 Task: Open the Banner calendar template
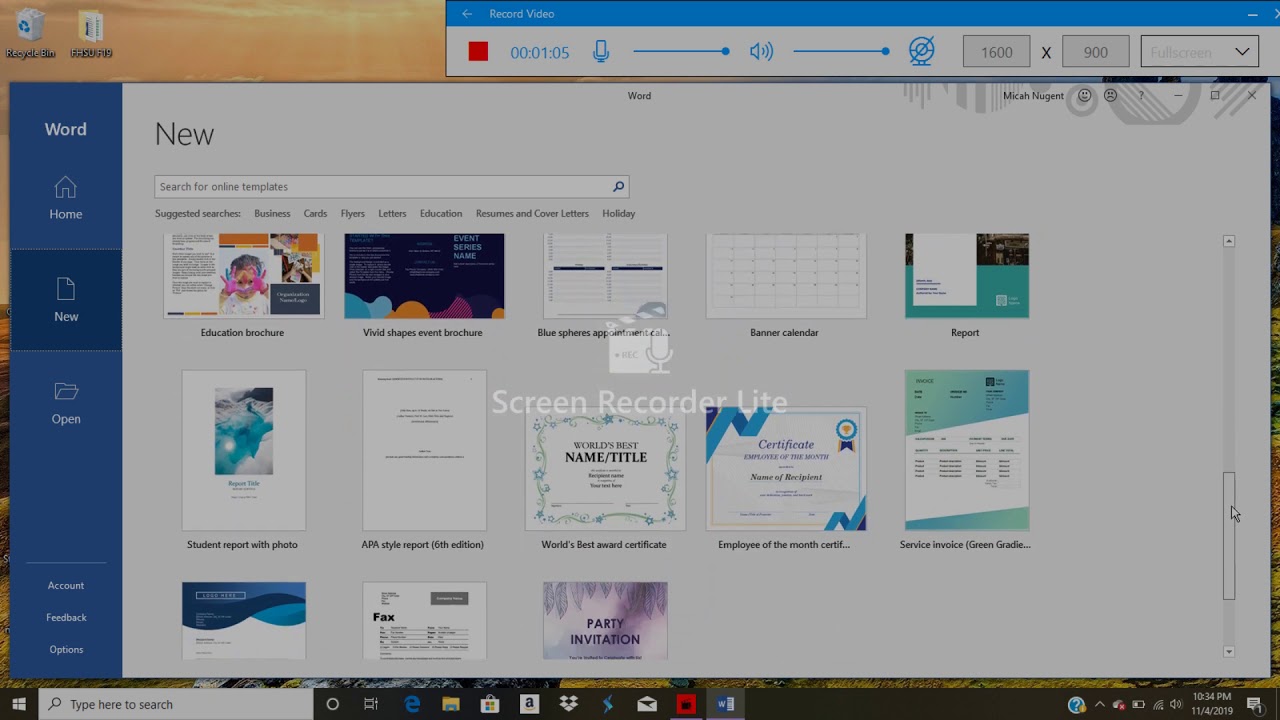click(x=786, y=277)
